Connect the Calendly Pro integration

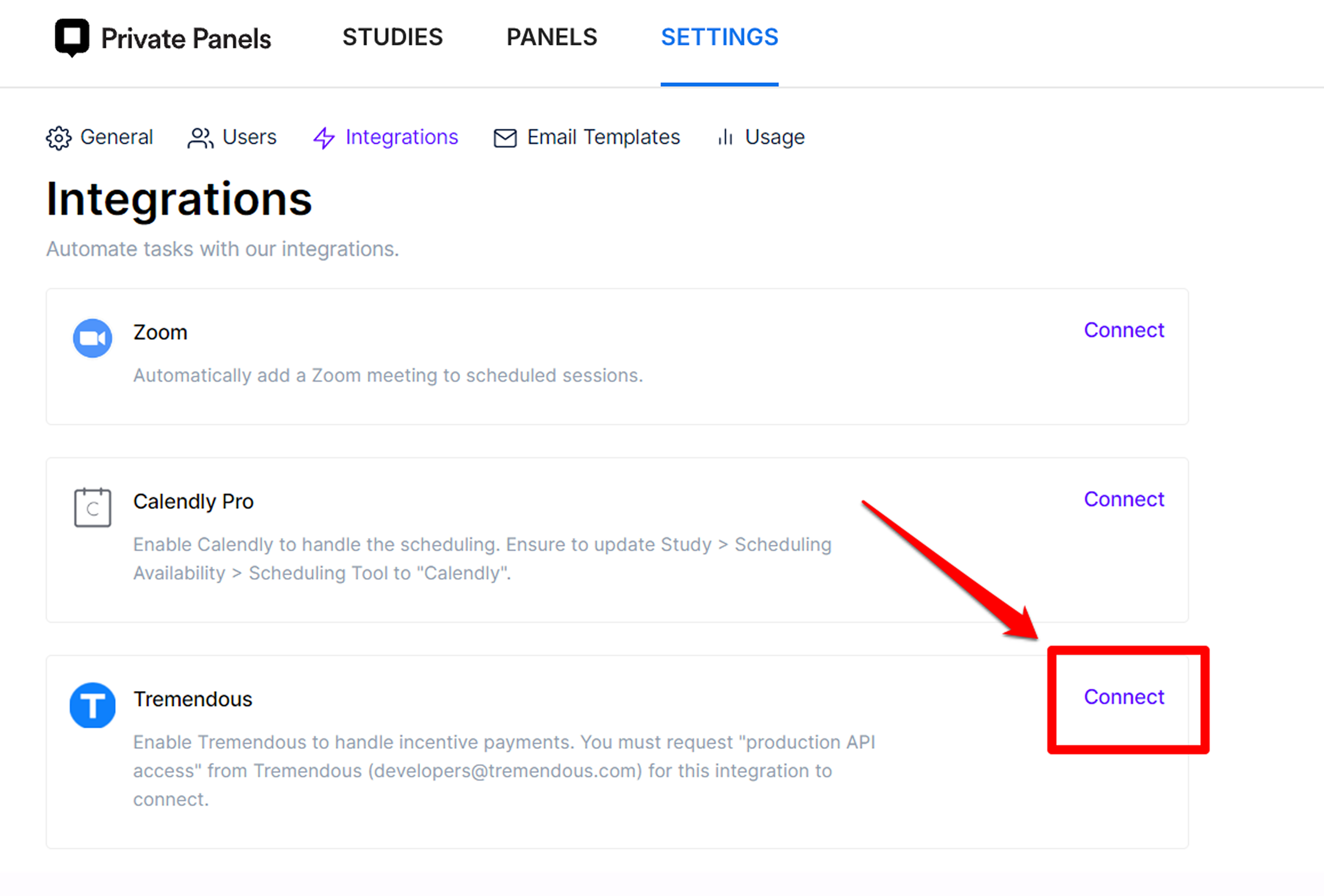(1123, 499)
